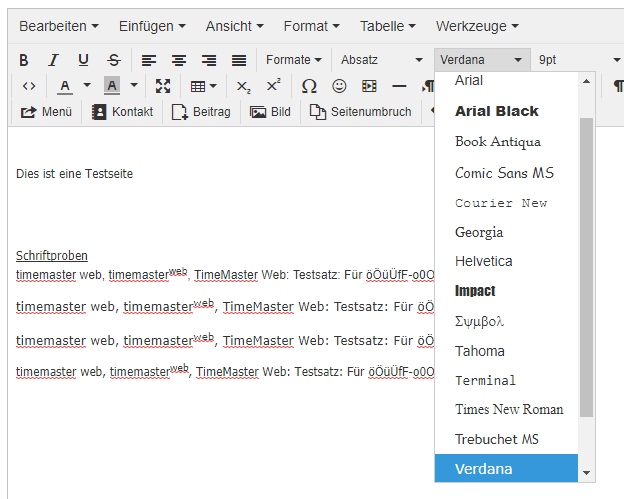Expand the Absatz paragraph style dropdown
The height and width of the screenshot is (499, 624).
(x=381, y=60)
